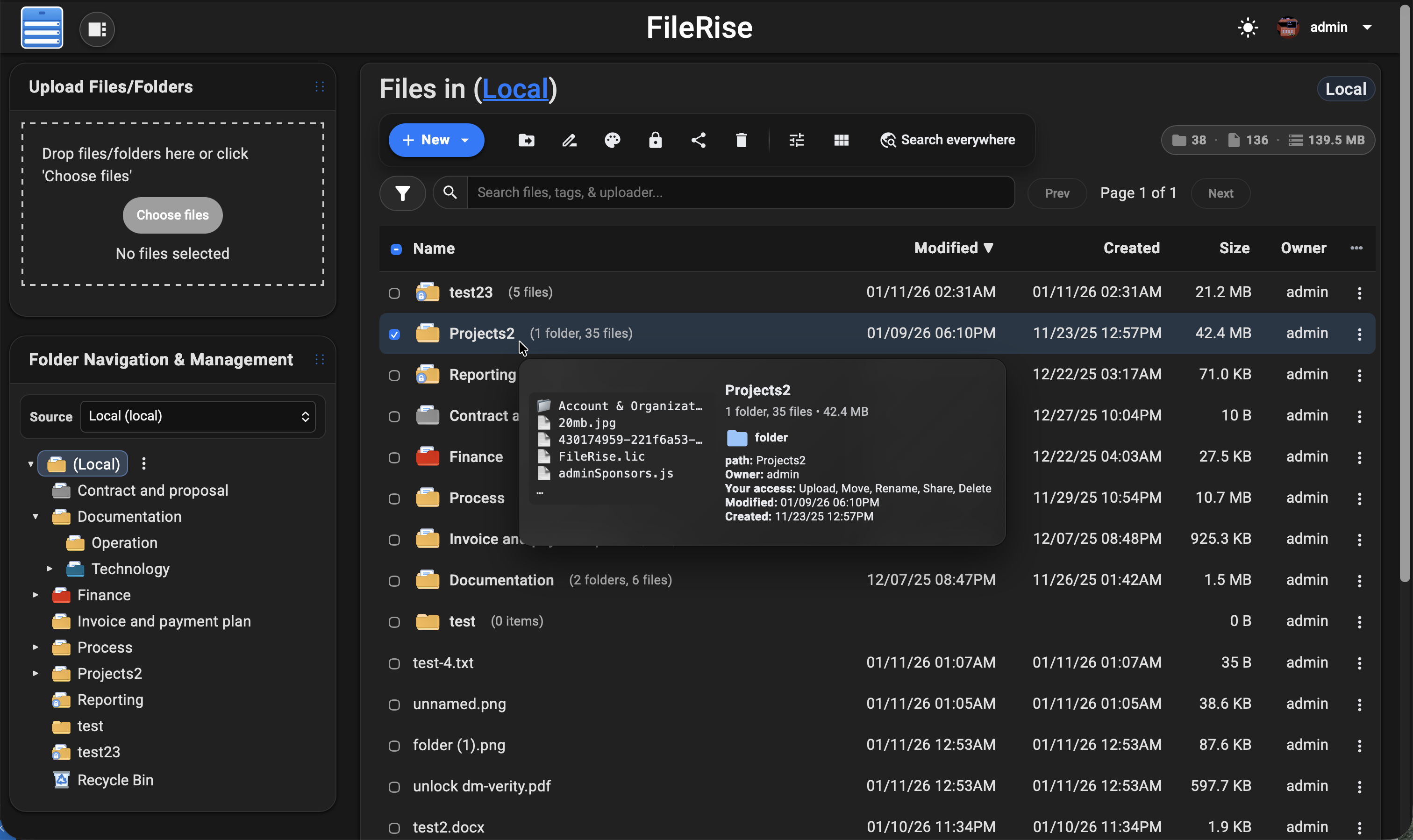
Task: Click the Choose files button
Action: pyautogui.click(x=172, y=215)
